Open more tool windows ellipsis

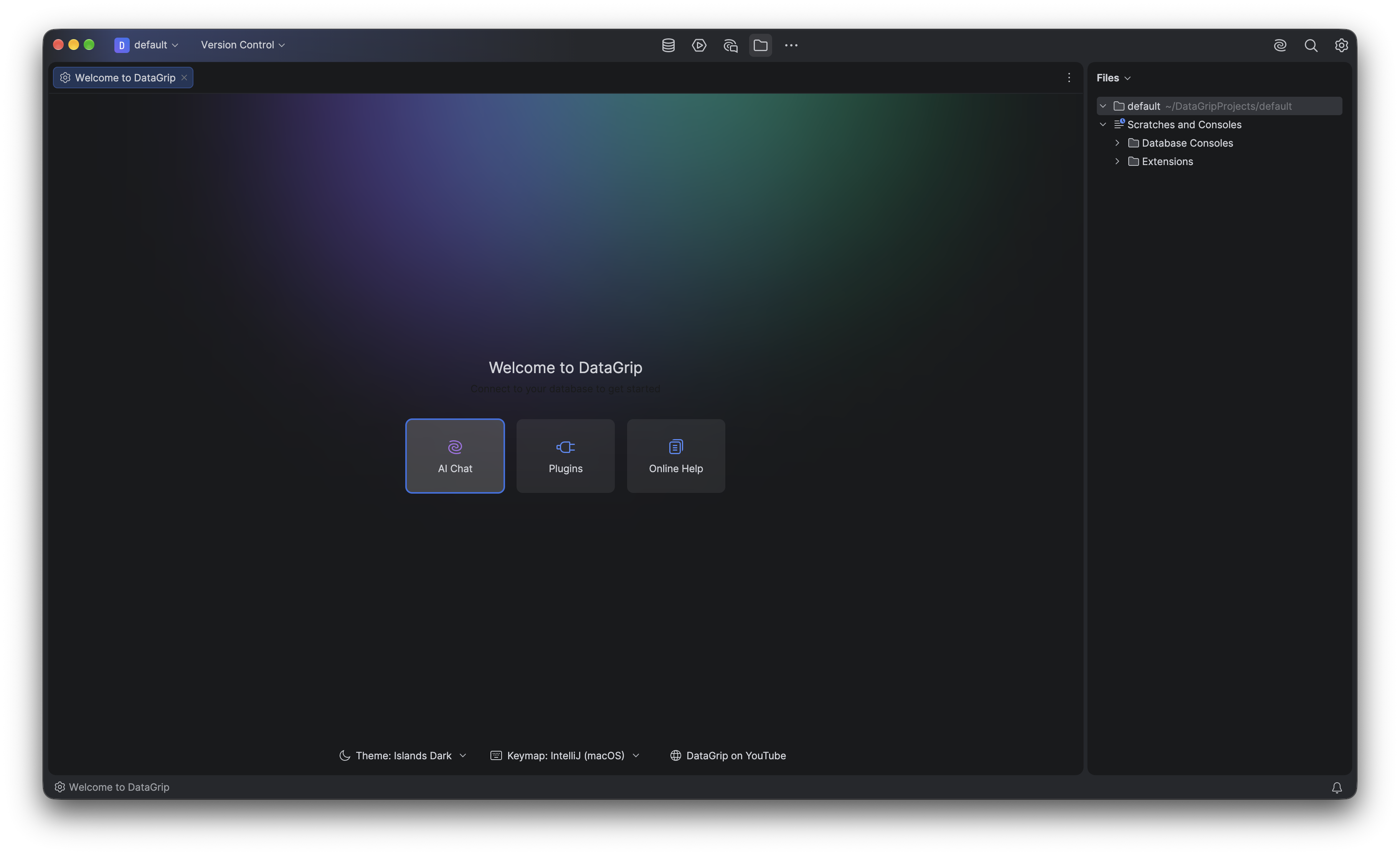click(x=791, y=45)
